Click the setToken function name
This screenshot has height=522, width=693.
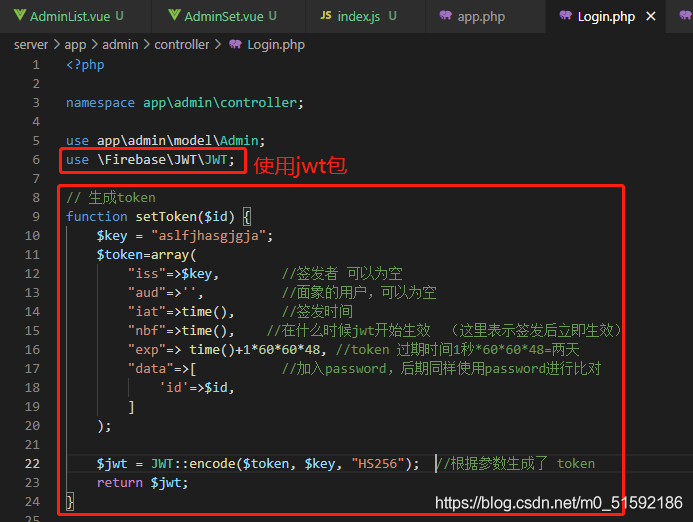[x=166, y=217]
